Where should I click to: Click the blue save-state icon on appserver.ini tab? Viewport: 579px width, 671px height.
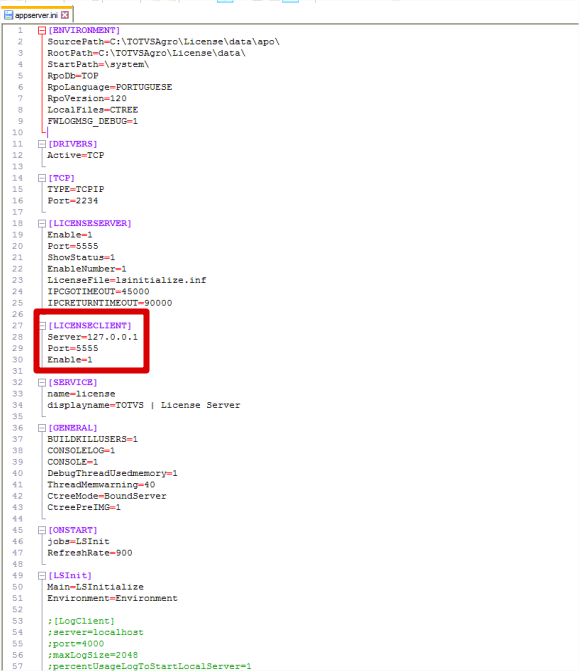tap(8, 15)
